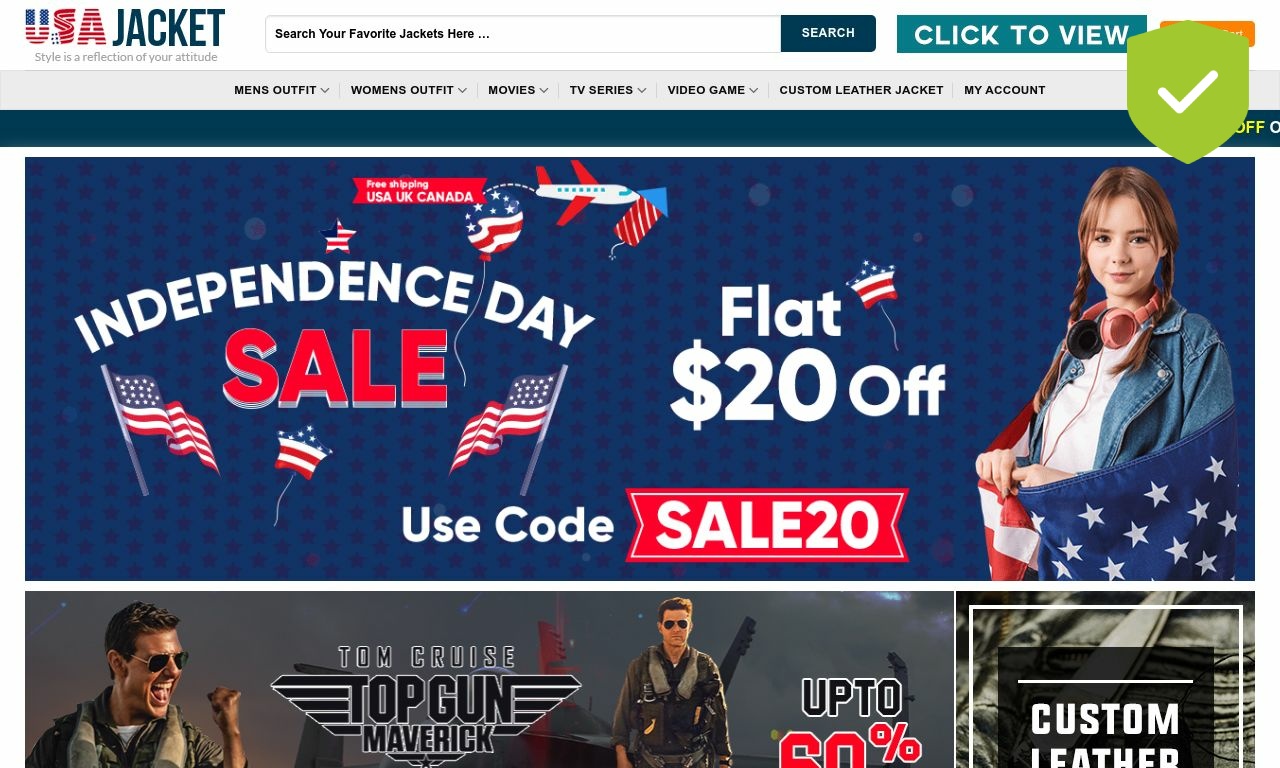
Task: Click the Click To View banner button
Action: click(x=1021, y=34)
